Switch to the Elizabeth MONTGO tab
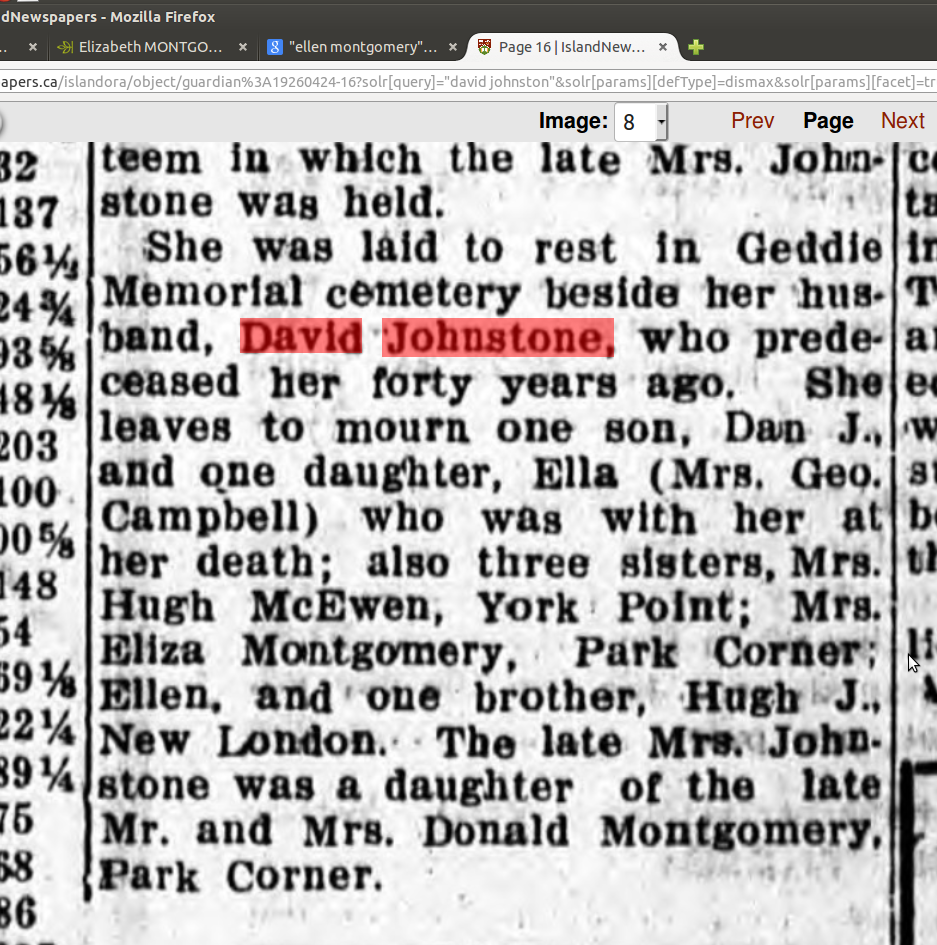 coord(150,47)
